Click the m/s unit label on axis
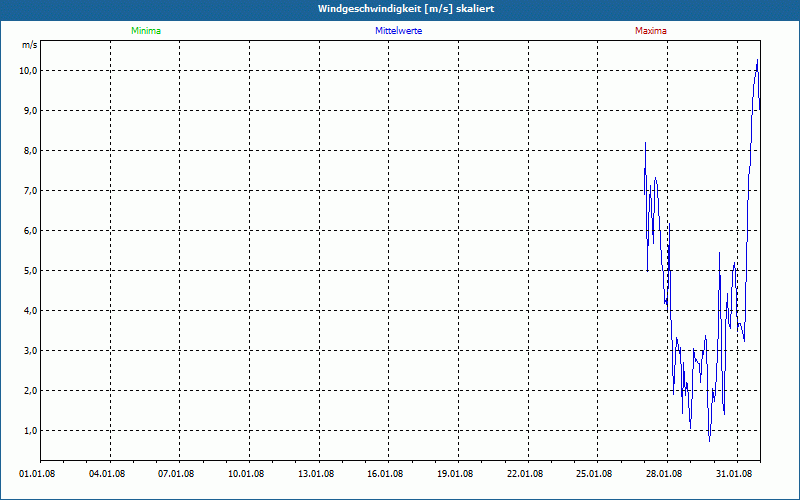Viewport: 800px width, 500px height. click(x=30, y=45)
